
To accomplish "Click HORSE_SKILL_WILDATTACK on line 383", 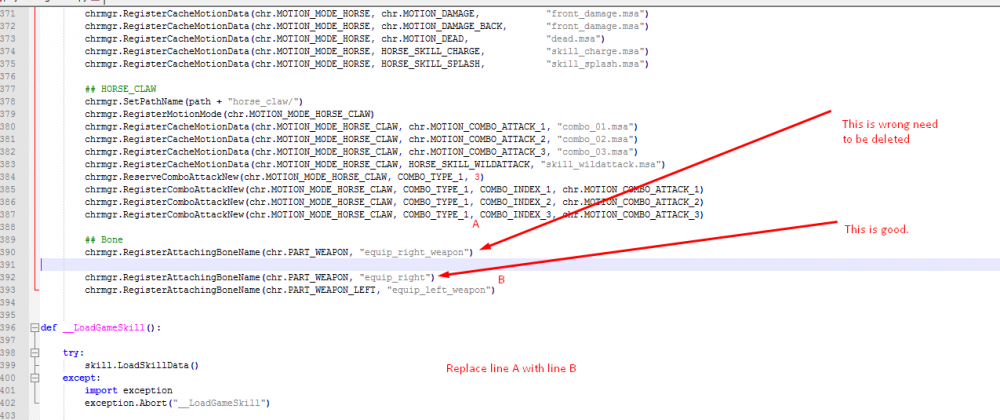I will click(x=469, y=164).
